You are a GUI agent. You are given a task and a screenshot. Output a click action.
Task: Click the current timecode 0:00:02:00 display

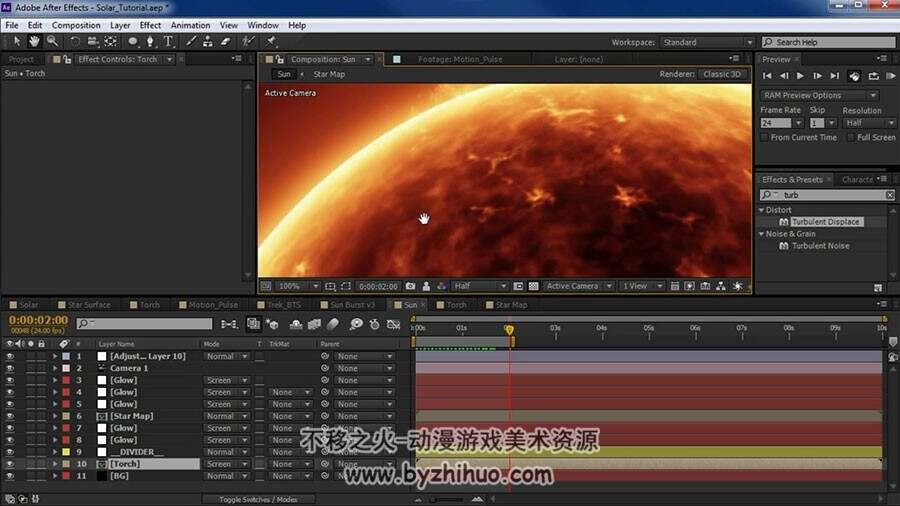[x=38, y=320]
